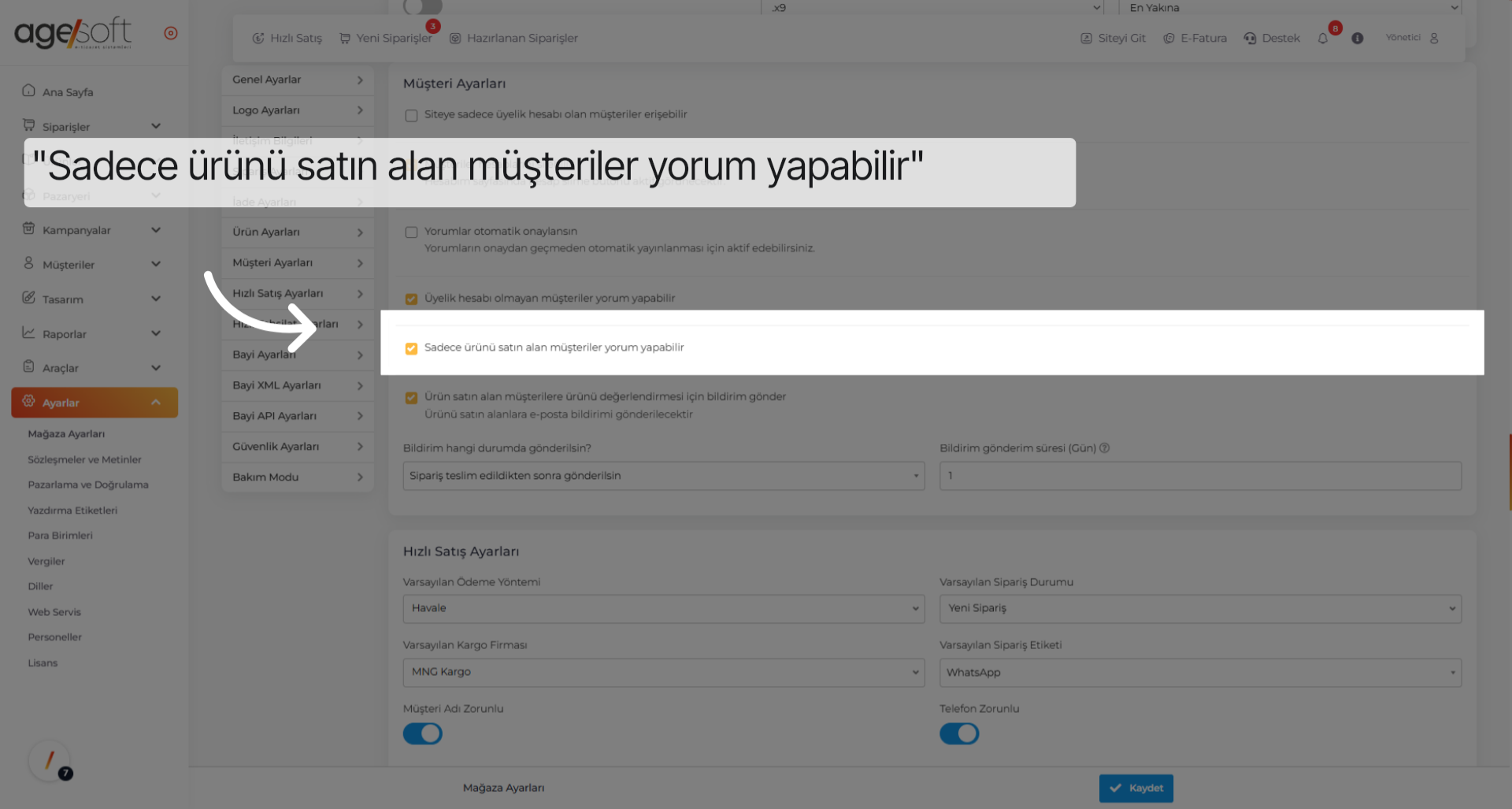This screenshot has height=809, width=1512.
Task: Open Destek support link
Action: [x=1272, y=38]
